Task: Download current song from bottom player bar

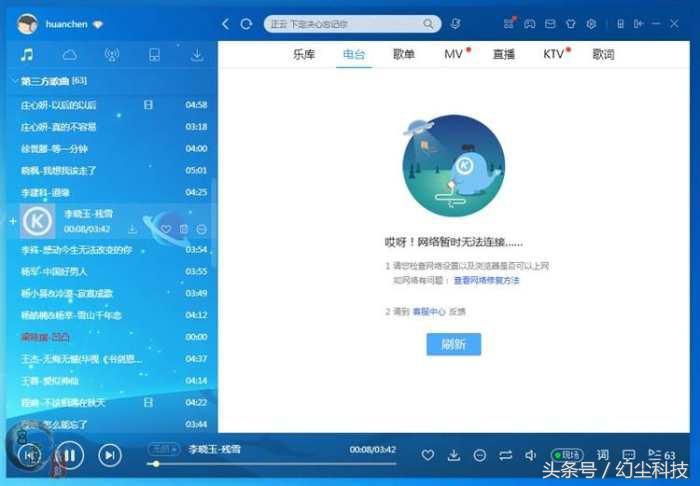Action: click(x=454, y=455)
